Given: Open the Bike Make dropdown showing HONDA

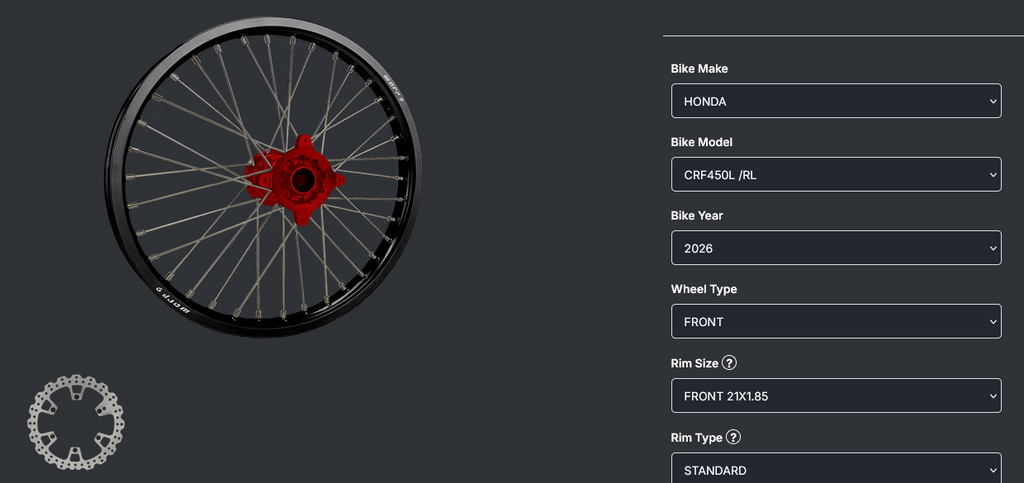Looking at the screenshot, I should point(836,101).
